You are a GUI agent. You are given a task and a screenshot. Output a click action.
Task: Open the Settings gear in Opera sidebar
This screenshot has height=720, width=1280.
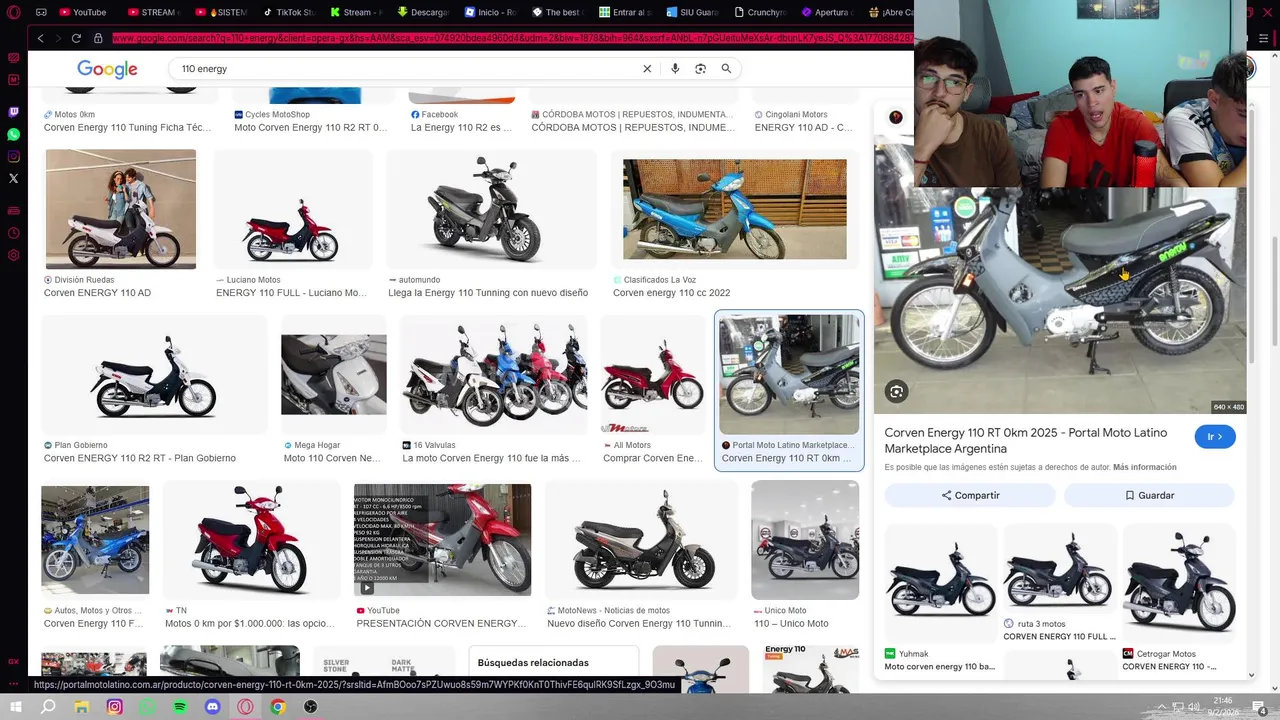point(13,255)
